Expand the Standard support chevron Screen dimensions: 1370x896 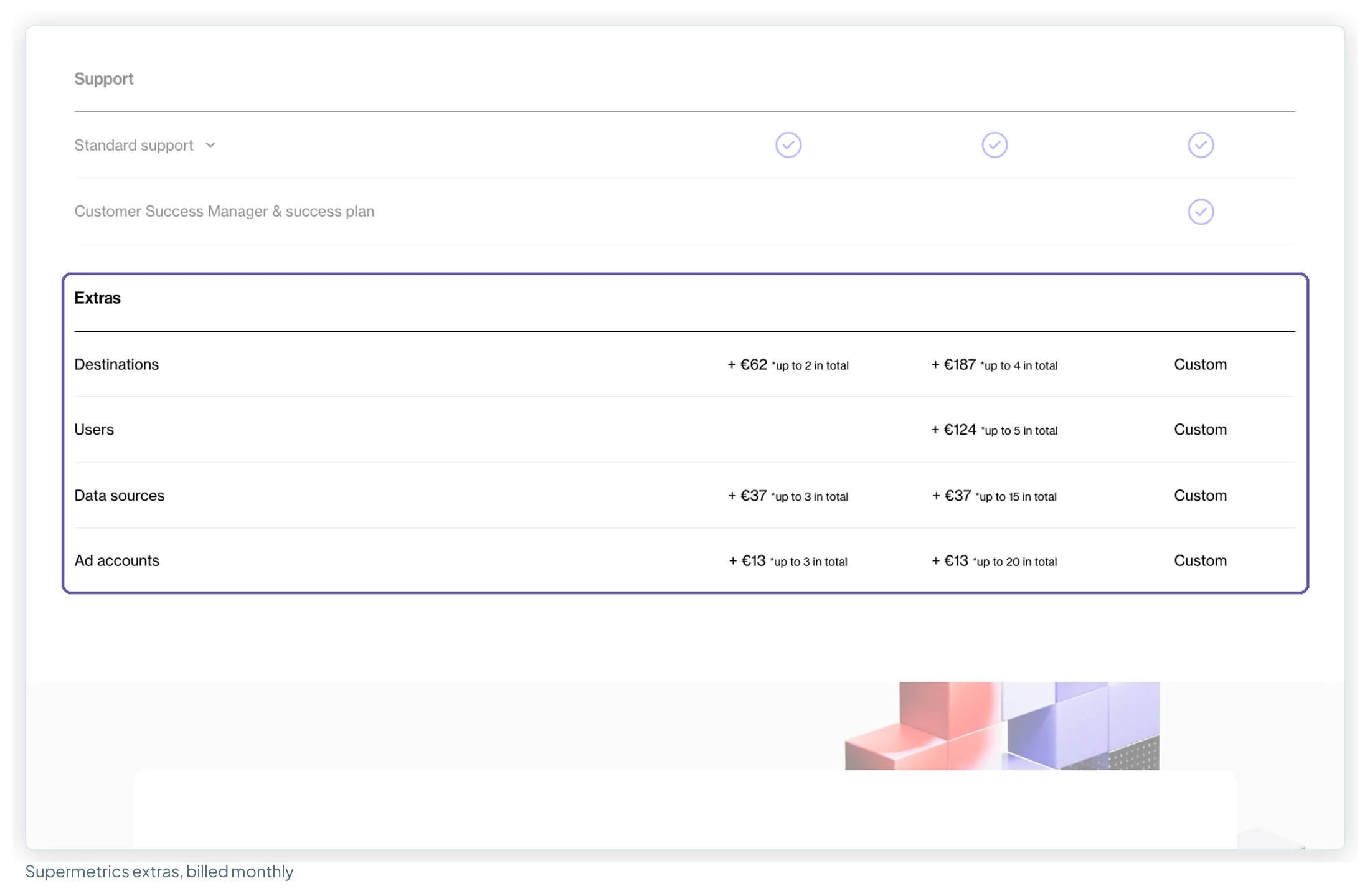click(x=210, y=145)
